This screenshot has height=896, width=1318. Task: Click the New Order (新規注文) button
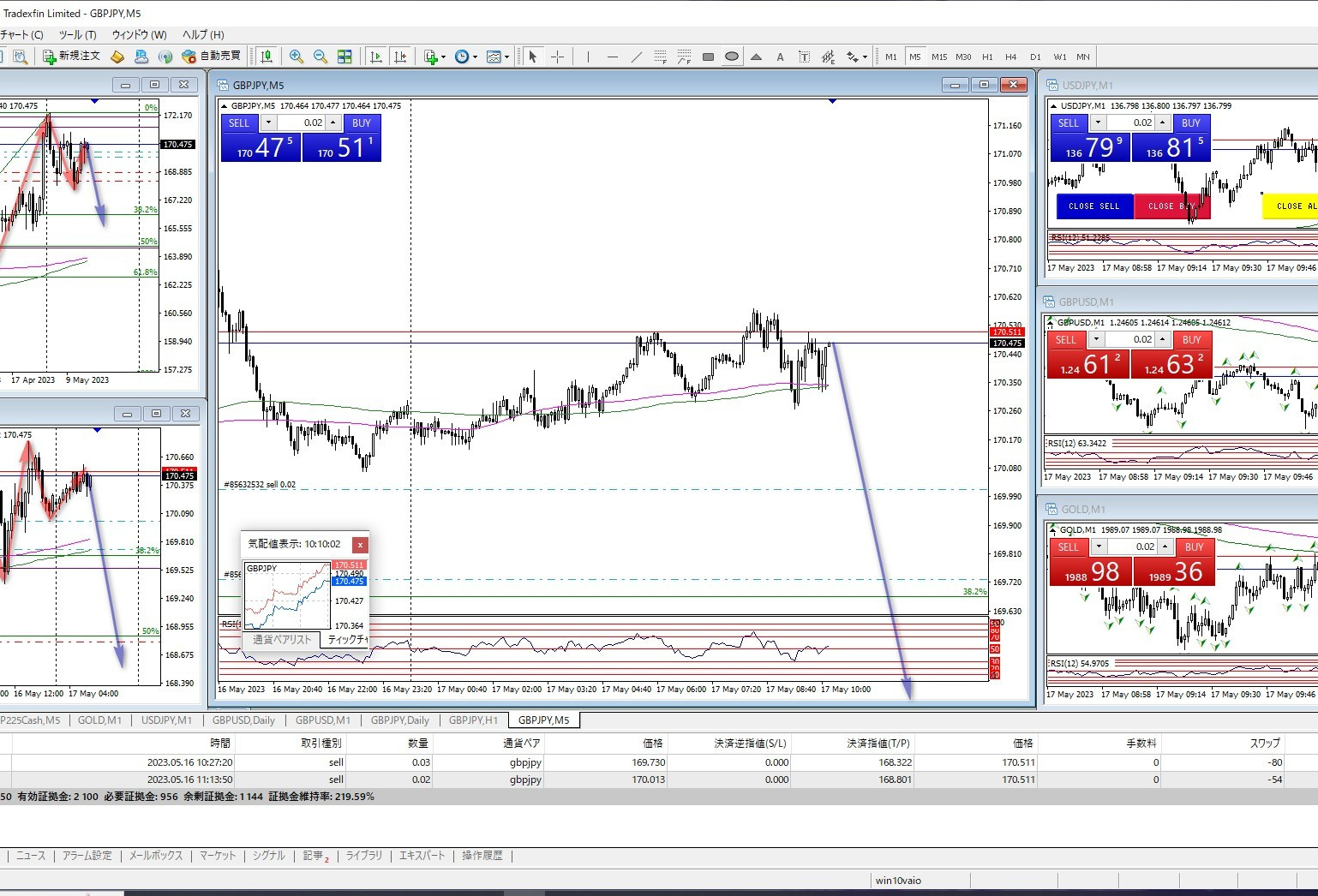point(72,57)
